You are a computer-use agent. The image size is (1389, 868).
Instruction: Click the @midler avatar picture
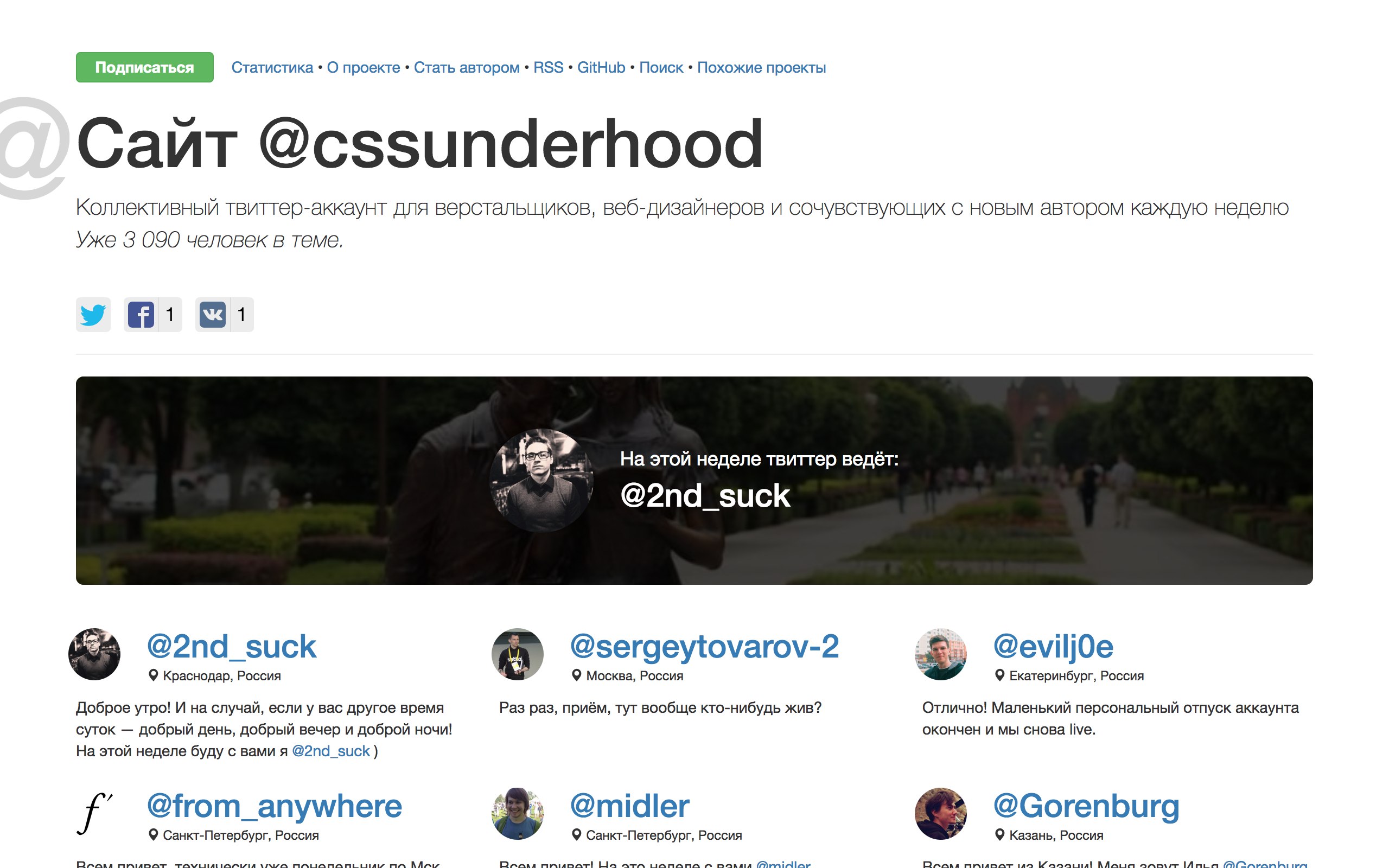[x=517, y=813]
